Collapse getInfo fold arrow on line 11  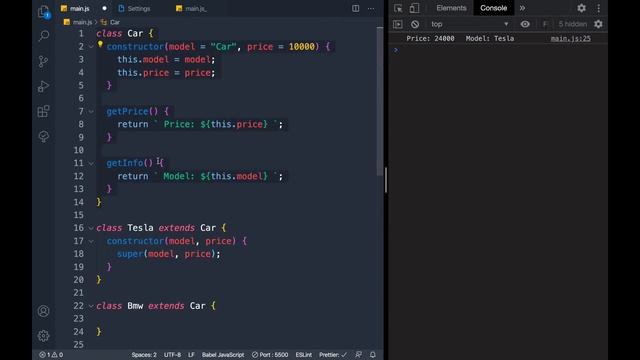point(91,163)
